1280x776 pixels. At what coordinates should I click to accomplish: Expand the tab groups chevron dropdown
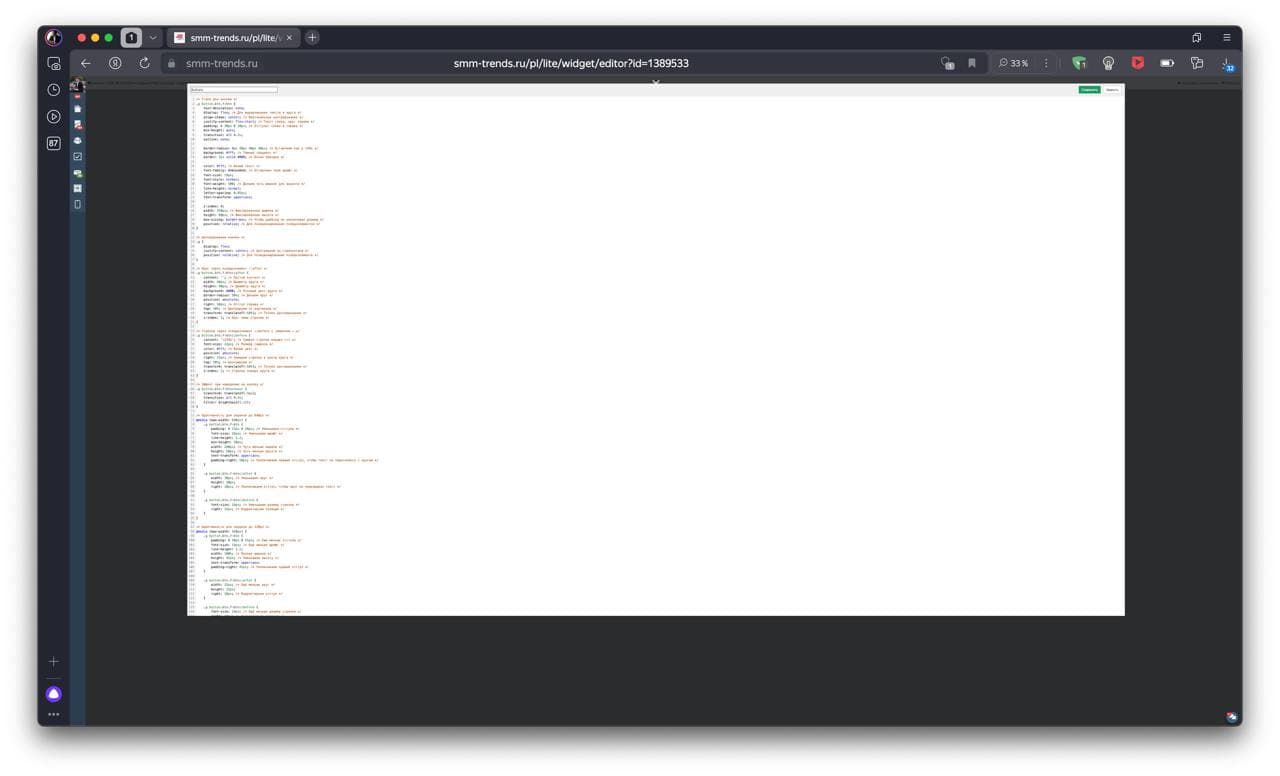[153, 38]
